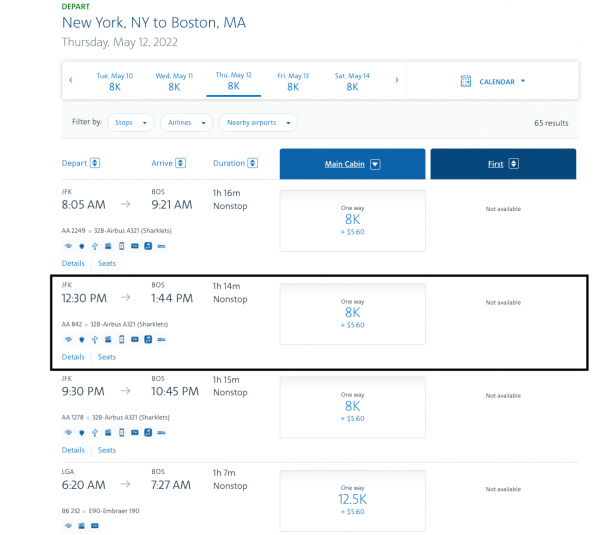Viewport: 600px width, 535px height.
Task: Select the 12.5K Main Cabin fare
Action: click(x=352, y=496)
